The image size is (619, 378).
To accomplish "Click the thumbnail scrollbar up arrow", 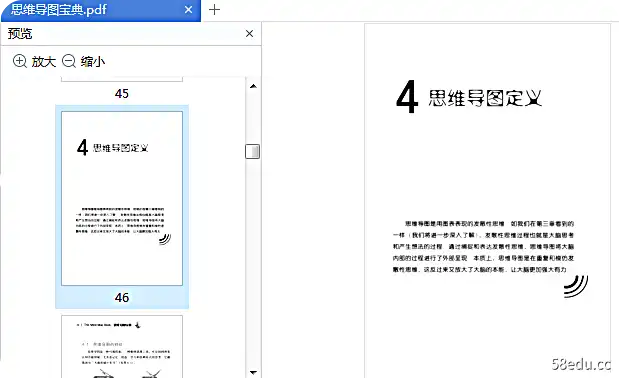I will pyautogui.click(x=253, y=86).
